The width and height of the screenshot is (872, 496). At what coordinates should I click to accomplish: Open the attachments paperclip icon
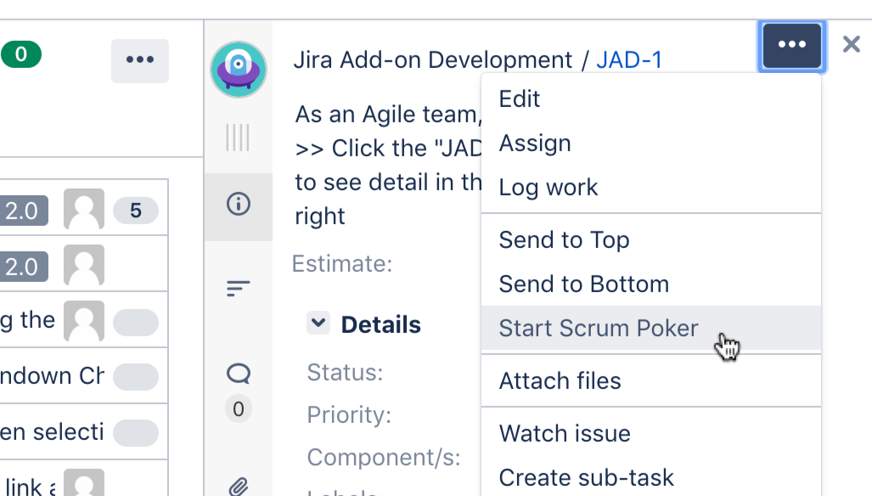pyautogui.click(x=238, y=486)
